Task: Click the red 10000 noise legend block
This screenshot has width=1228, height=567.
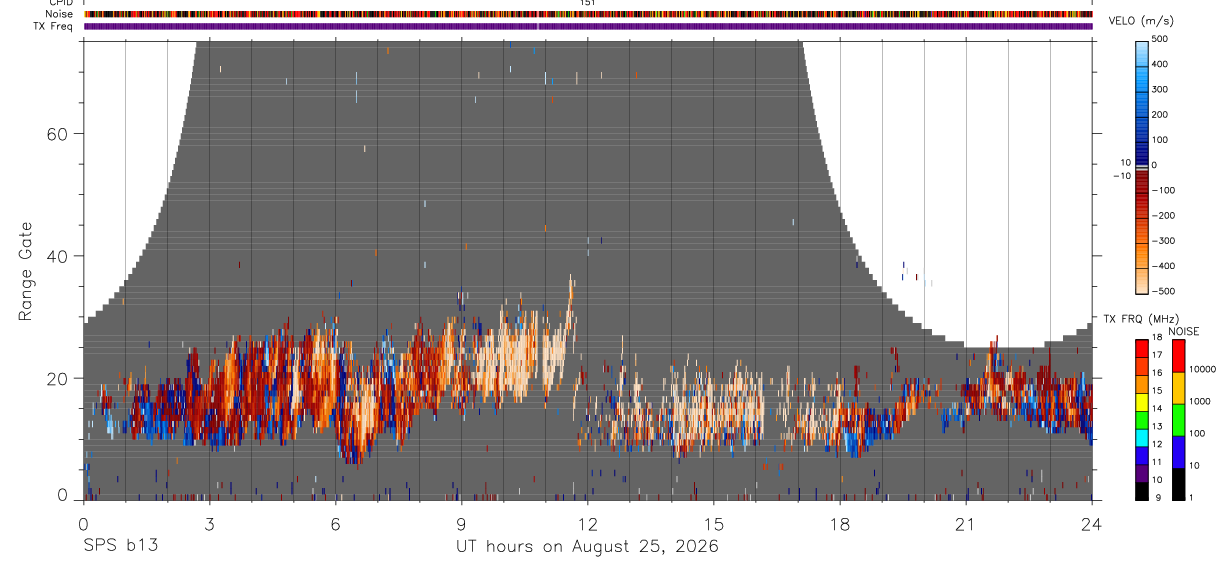Action: [x=1179, y=355]
